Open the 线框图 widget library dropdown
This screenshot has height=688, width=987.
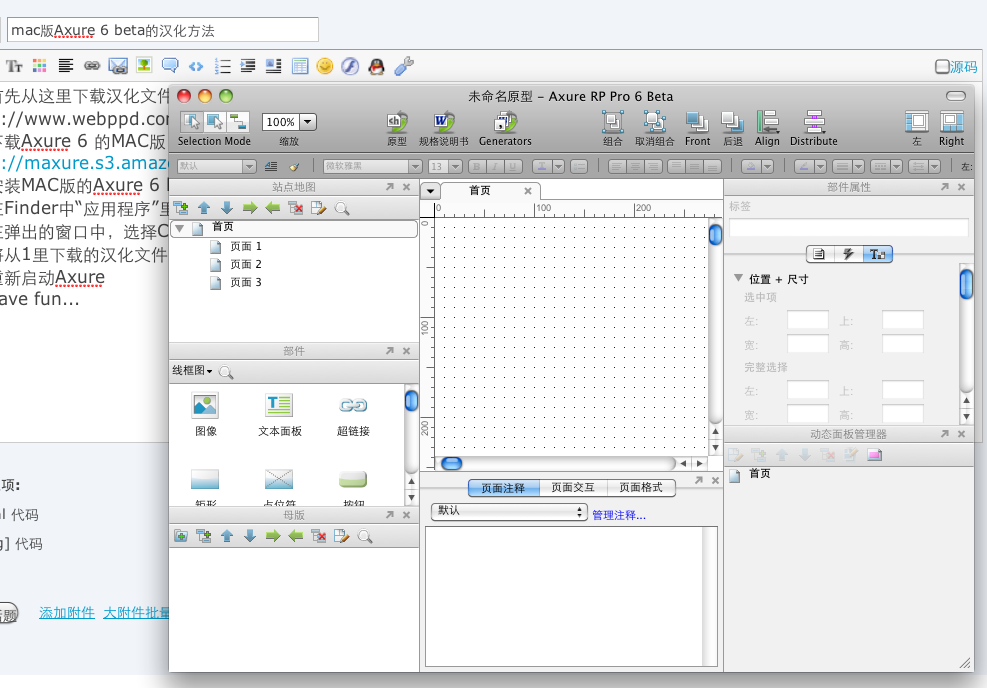pos(192,371)
